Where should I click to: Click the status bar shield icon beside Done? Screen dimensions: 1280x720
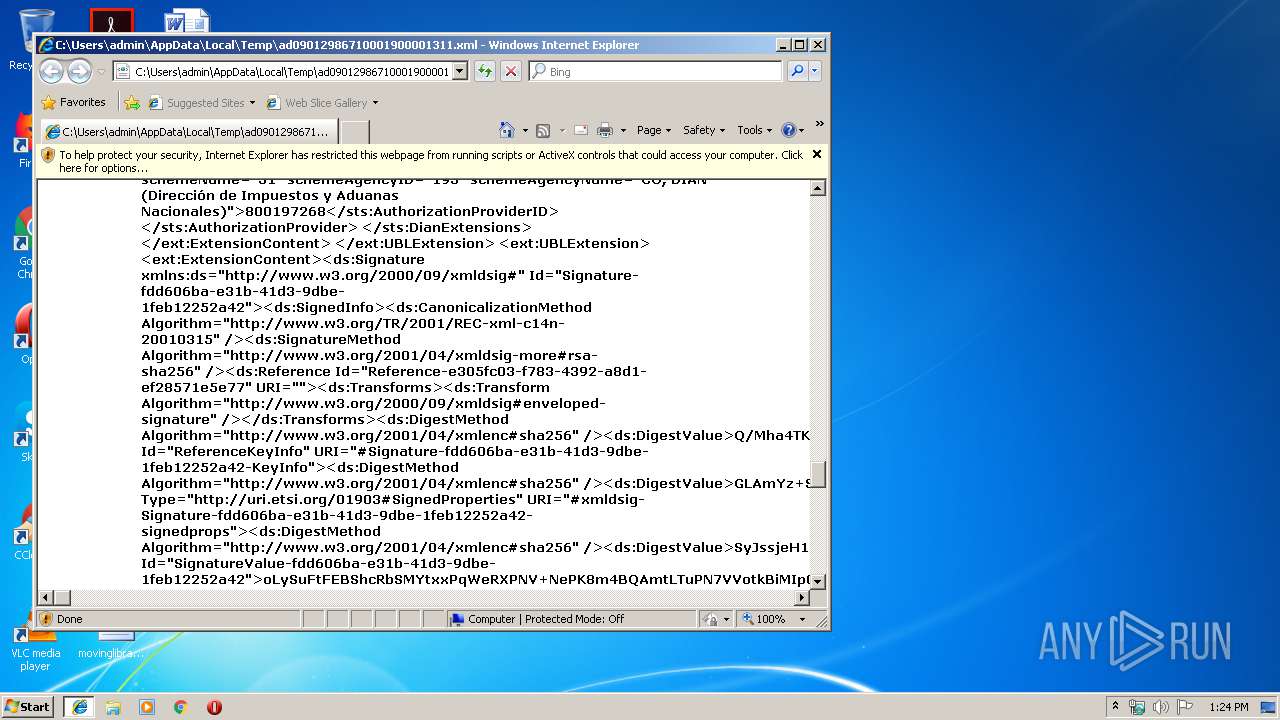(x=46, y=619)
